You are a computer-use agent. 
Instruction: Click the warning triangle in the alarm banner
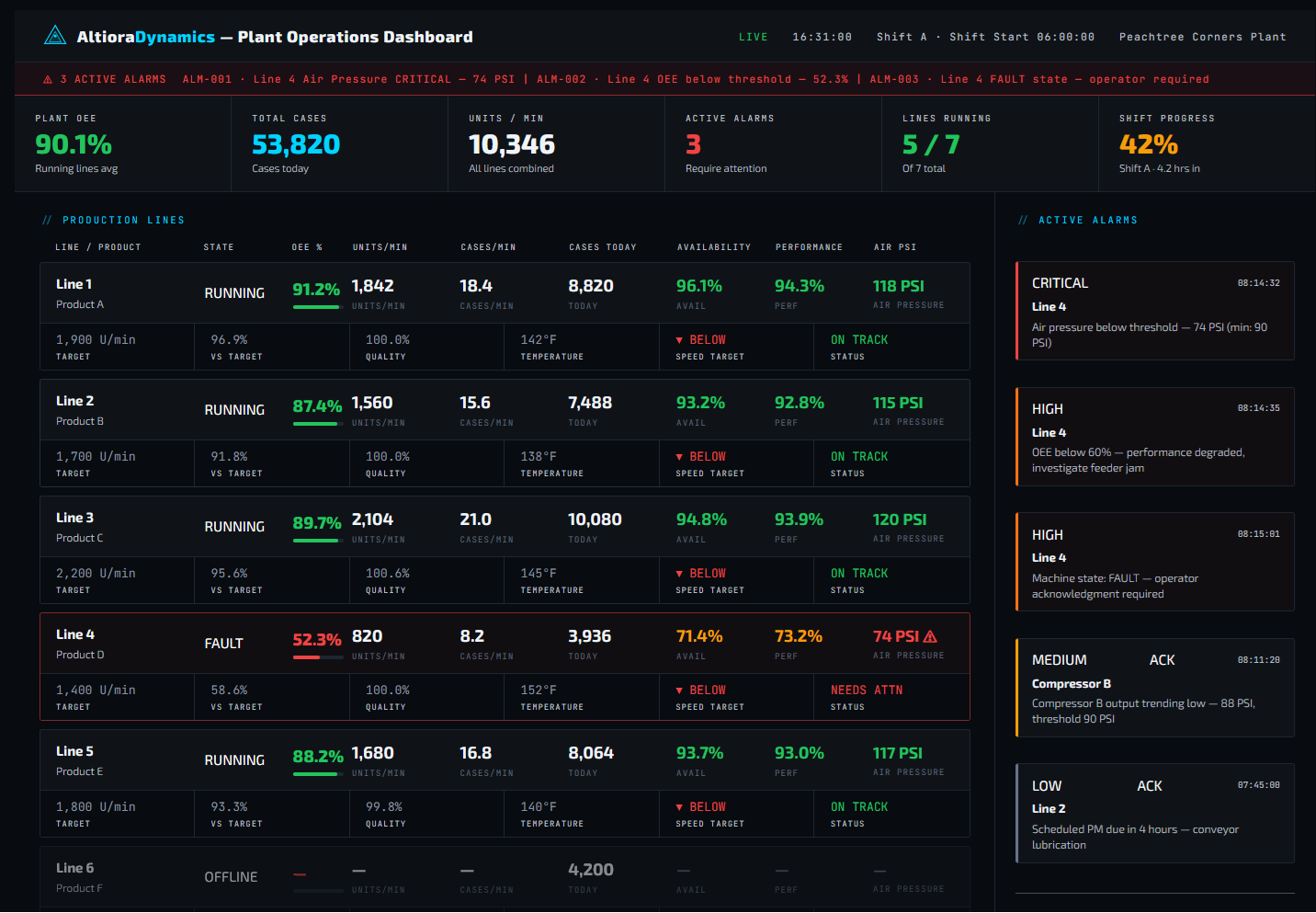(47, 79)
